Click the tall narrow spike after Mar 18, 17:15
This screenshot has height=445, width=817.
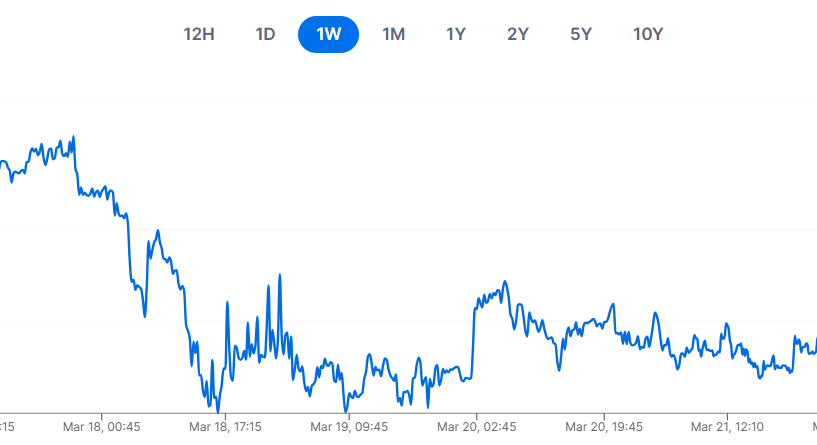coord(280,276)
